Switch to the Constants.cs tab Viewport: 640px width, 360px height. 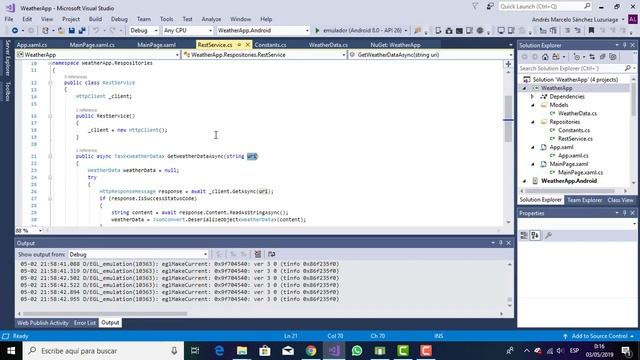[x=270, y=45]
